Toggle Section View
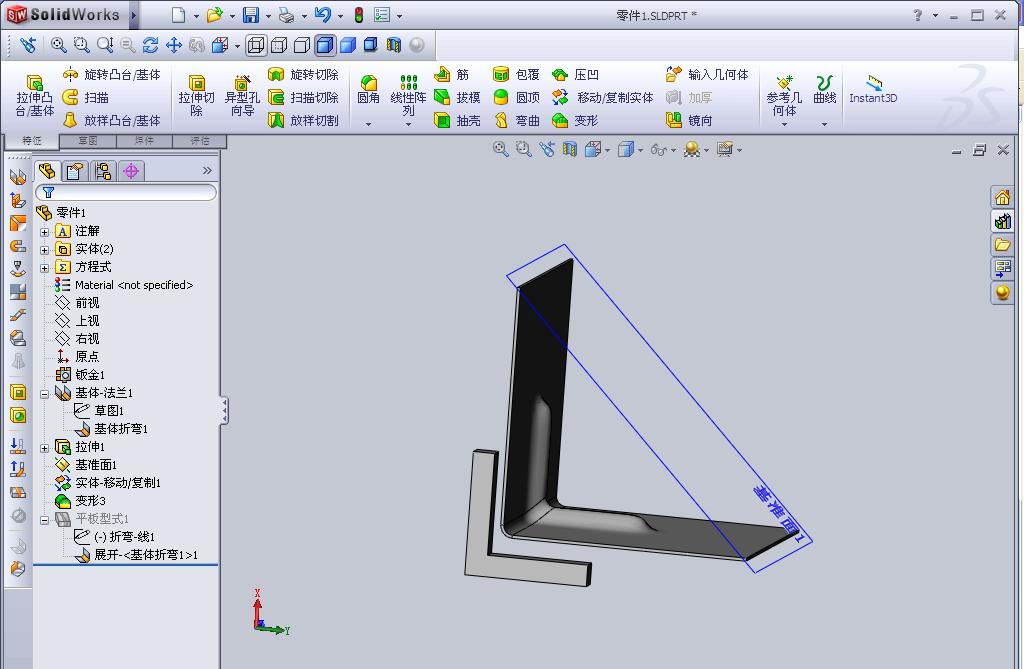1024x669 pixels. tap(393, 44)
